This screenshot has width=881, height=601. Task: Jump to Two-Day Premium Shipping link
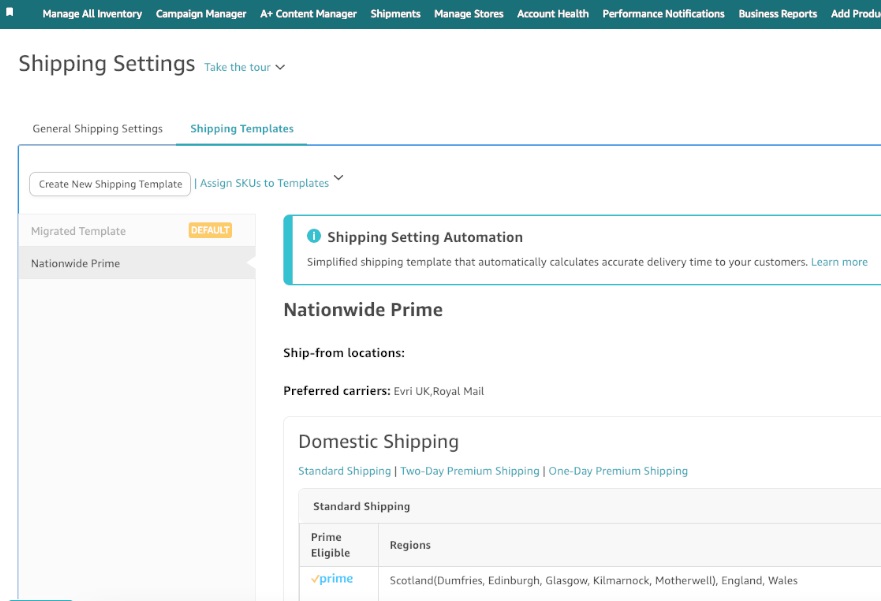coord(470,471)
